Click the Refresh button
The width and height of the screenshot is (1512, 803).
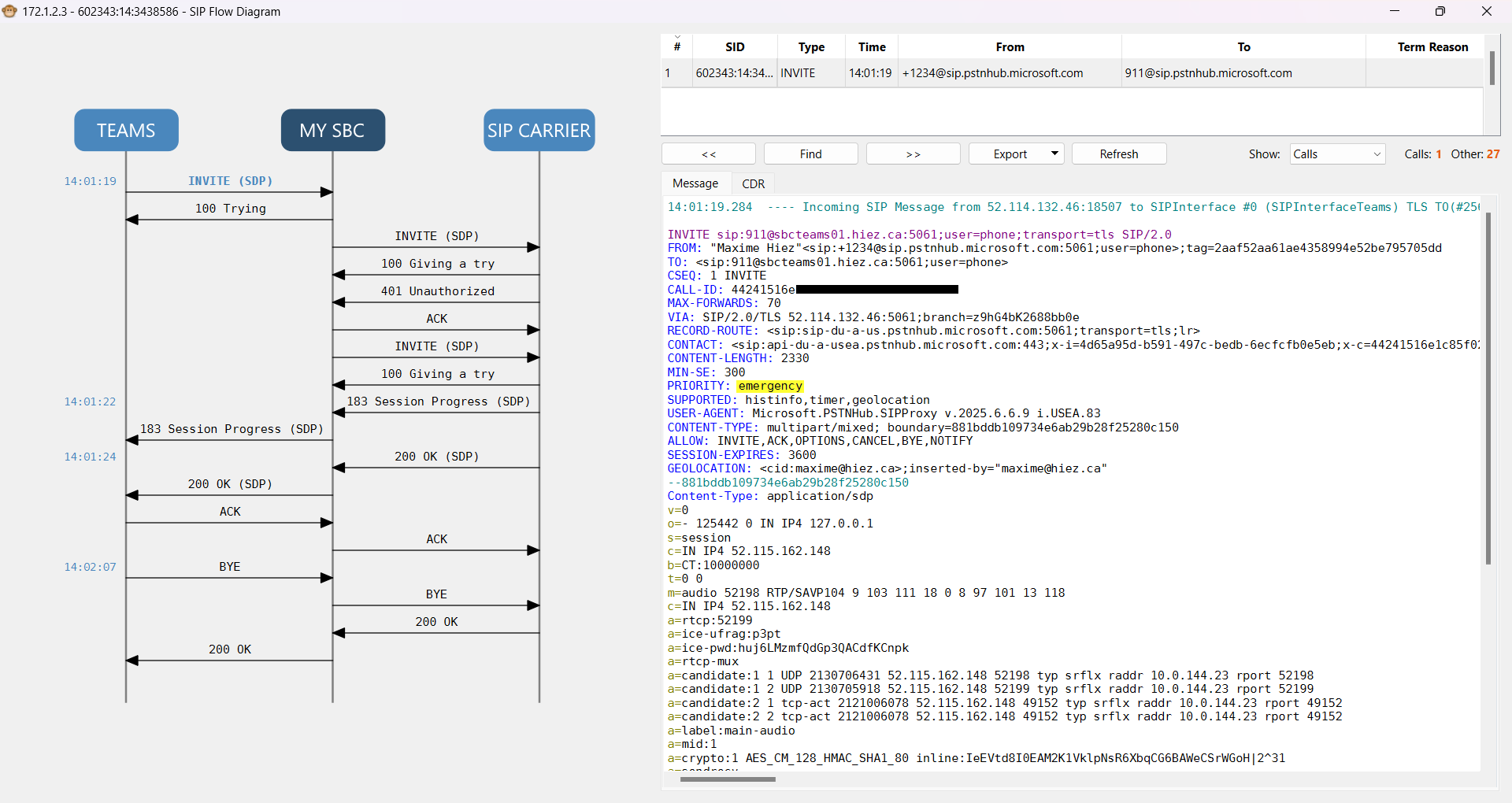coord(1118,154)
